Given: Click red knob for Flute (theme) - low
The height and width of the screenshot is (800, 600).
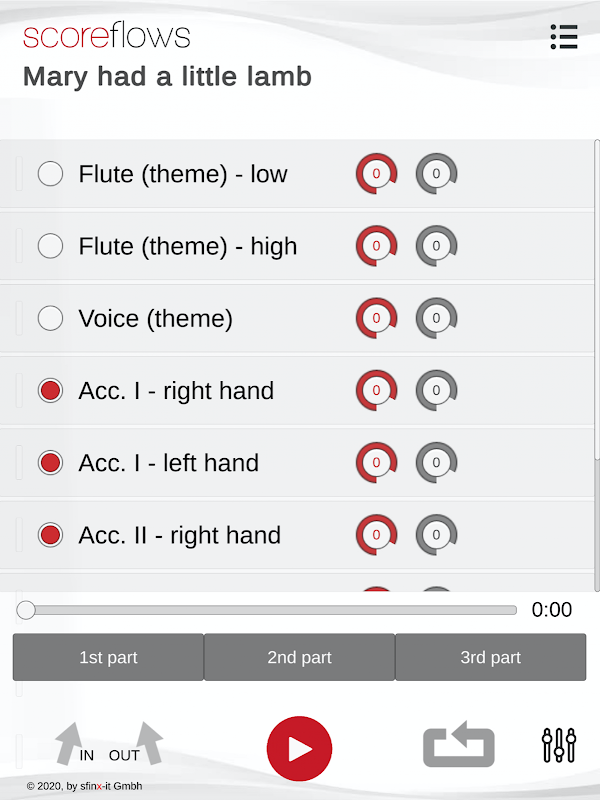Looking at the screenshot, I should [x=376, y=174].
